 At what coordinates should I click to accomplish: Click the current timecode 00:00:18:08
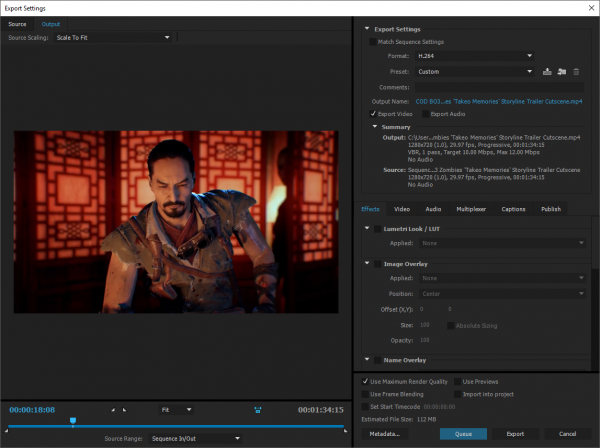coord(32,410)
